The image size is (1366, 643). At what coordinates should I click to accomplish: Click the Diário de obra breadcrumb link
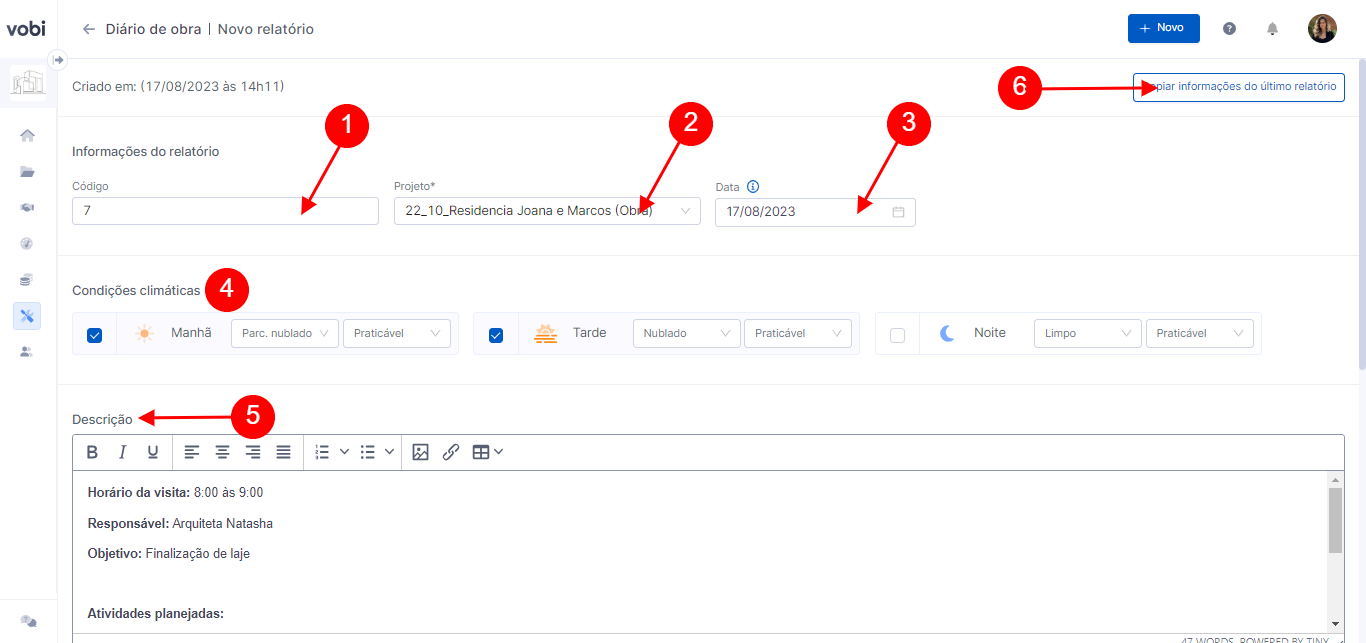(x=153, y=29)
